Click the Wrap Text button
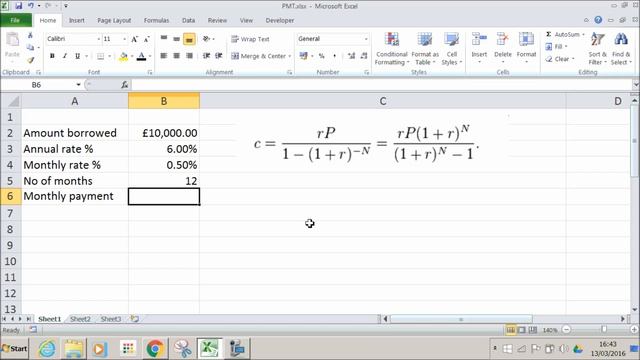The width and height of the screenshot is (640, 360). coord(250,39)
